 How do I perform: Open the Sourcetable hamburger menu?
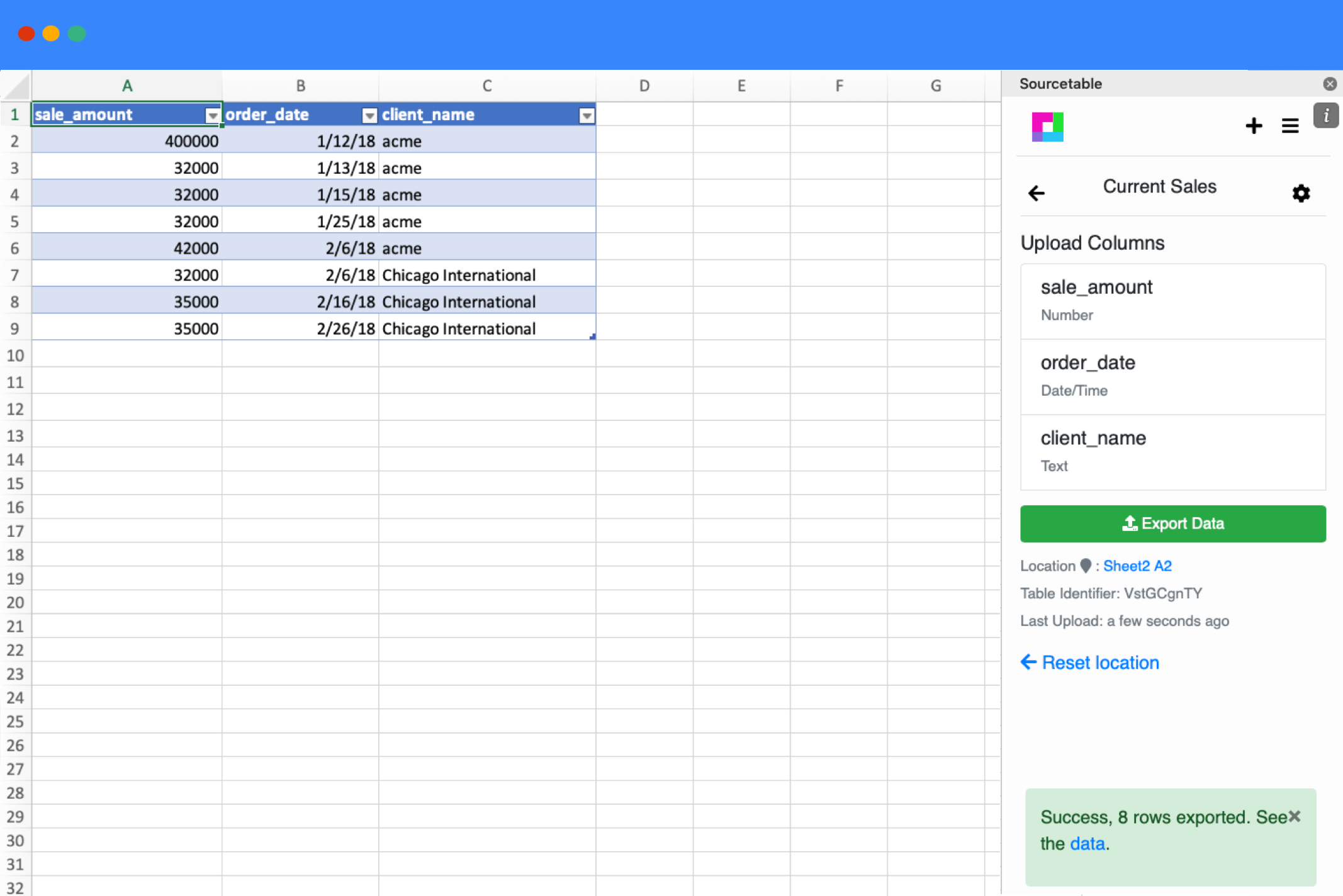tap(1290, 126)
